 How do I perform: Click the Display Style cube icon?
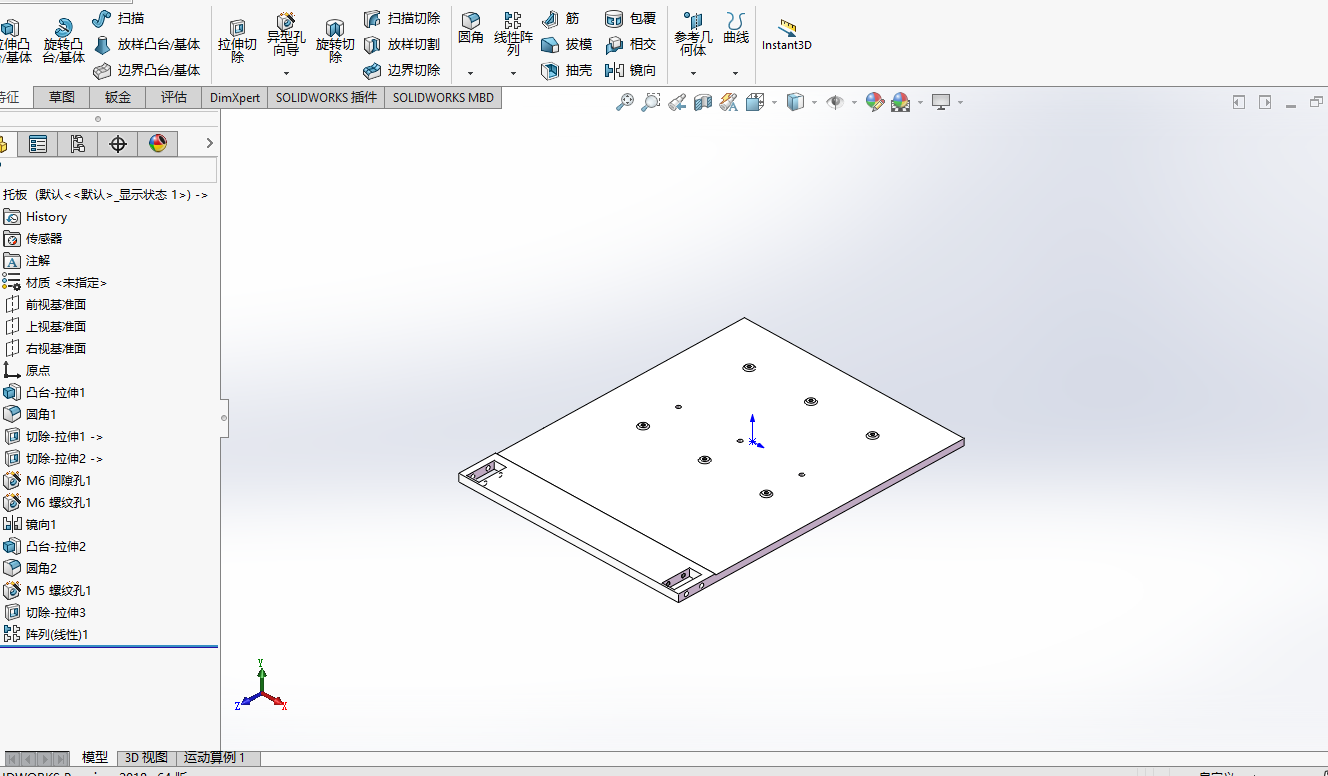pos(795,102)
